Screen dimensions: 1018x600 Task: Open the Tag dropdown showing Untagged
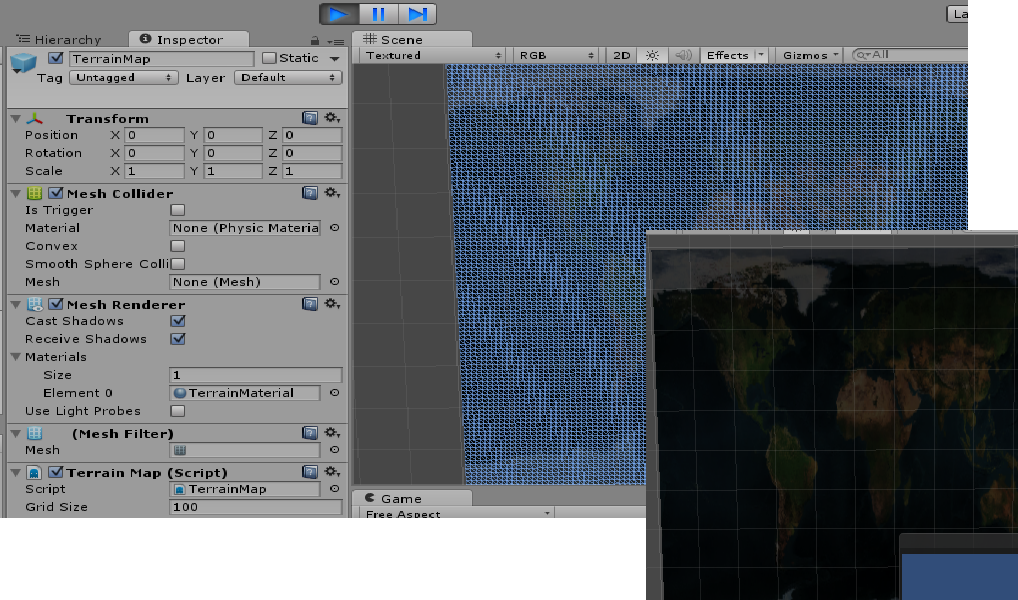[123, 77]
